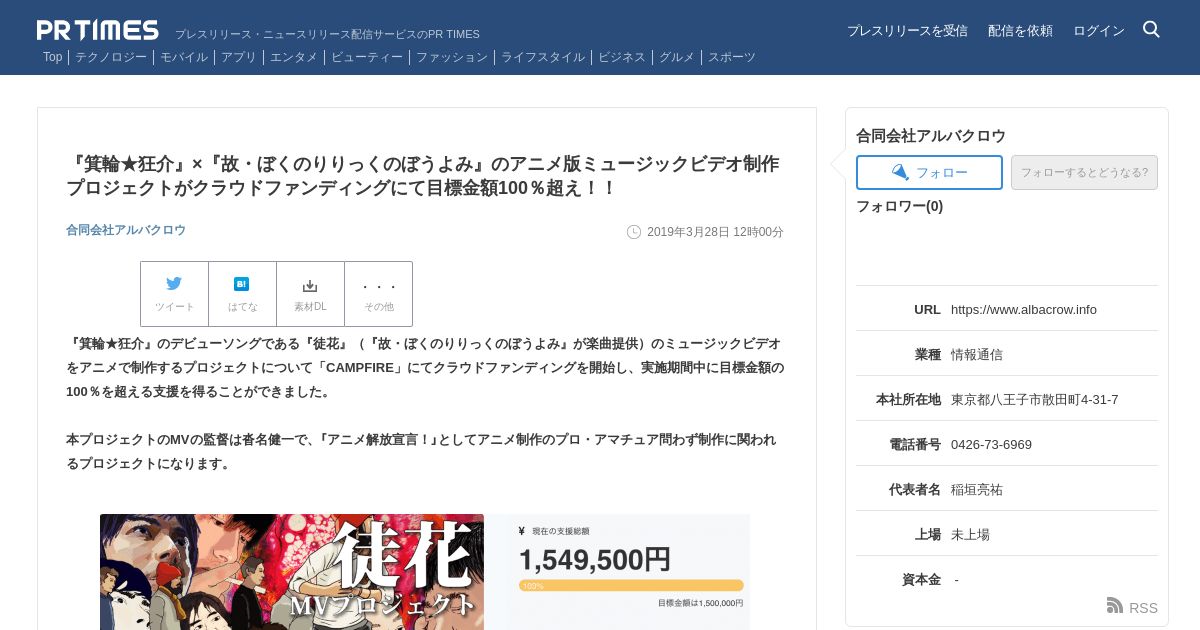Viewport: 1200px width, 630px height.
Task: Click the 未上場 listing status
Action: pyautogui.click(x=970, y=534)
